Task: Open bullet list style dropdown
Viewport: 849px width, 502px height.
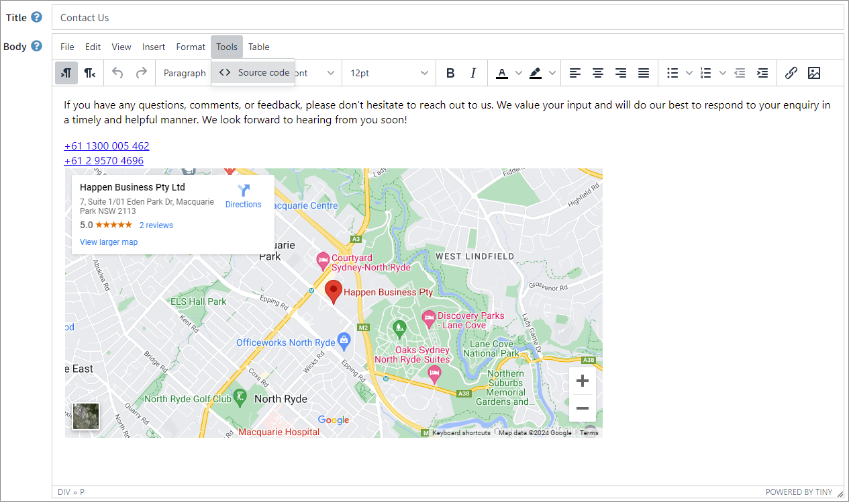Action: [689, 73]
